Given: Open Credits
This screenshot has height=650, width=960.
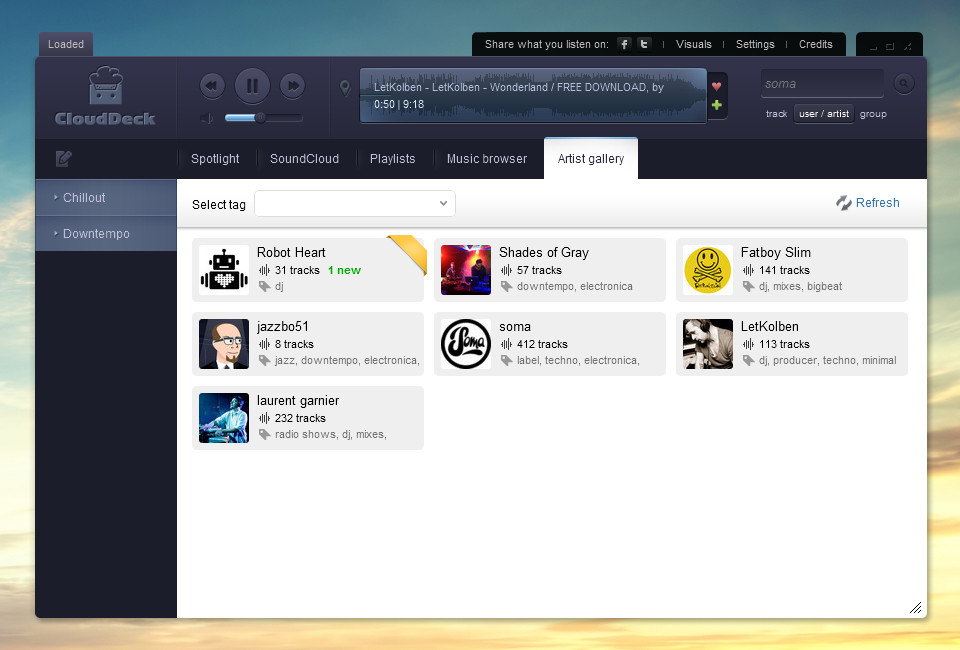Looking at the screenshot, I should tap(816, 44).
